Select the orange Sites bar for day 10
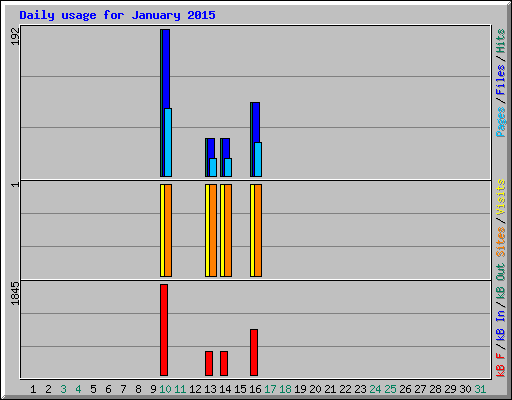 [x=168, y=230]
